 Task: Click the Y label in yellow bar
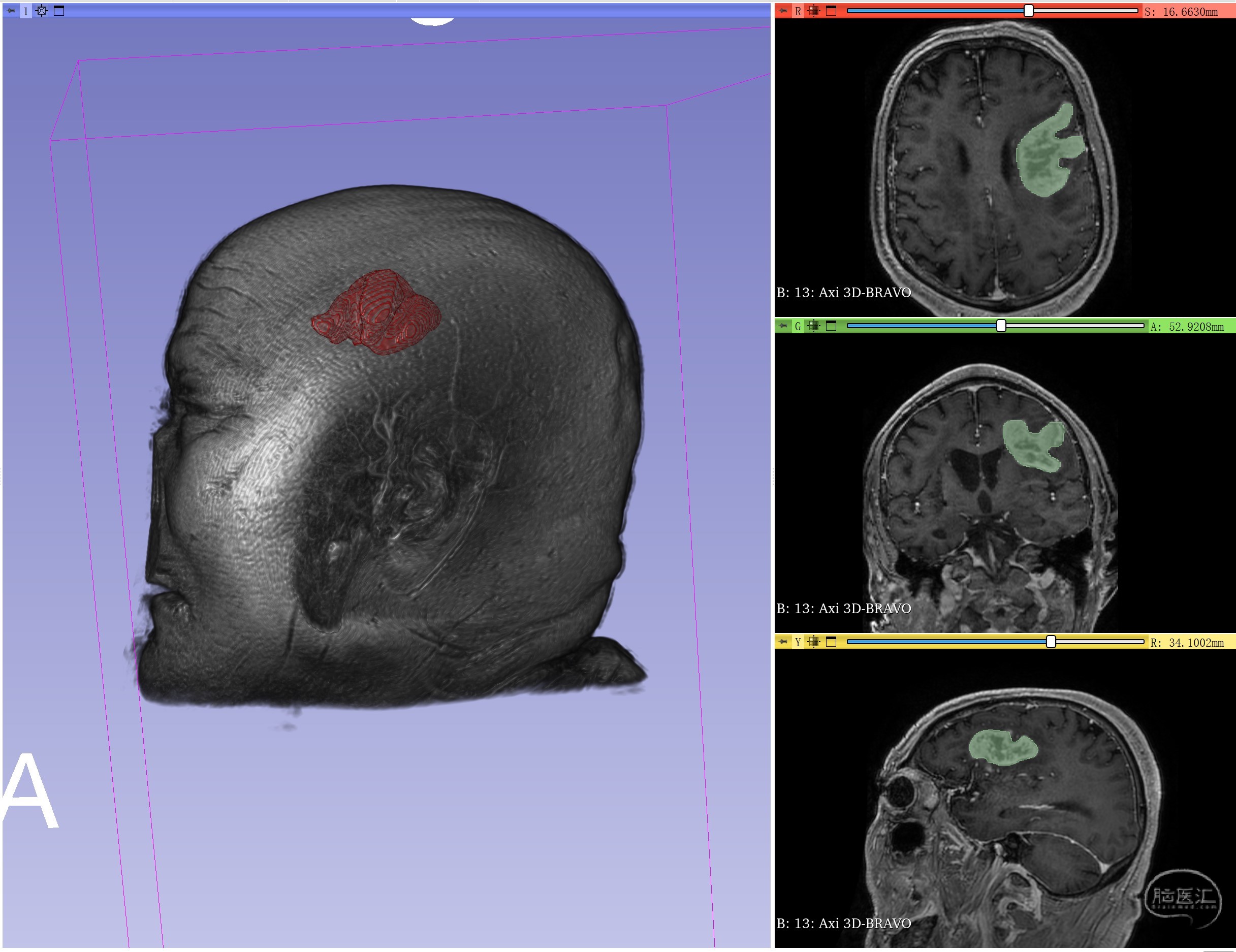pos(798,642)
